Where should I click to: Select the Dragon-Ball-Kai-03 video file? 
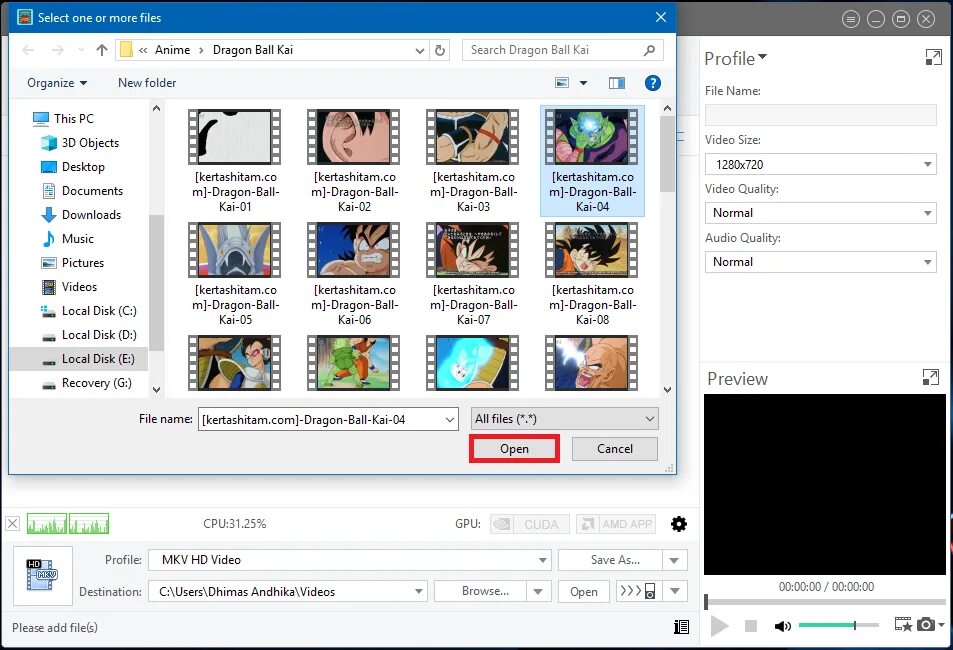[x=473, y=161]
